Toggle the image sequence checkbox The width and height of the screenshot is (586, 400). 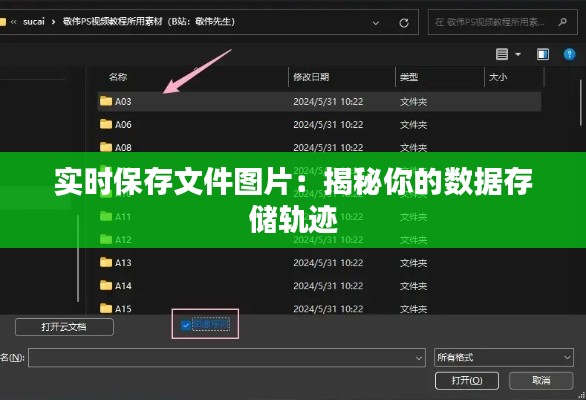185,325
